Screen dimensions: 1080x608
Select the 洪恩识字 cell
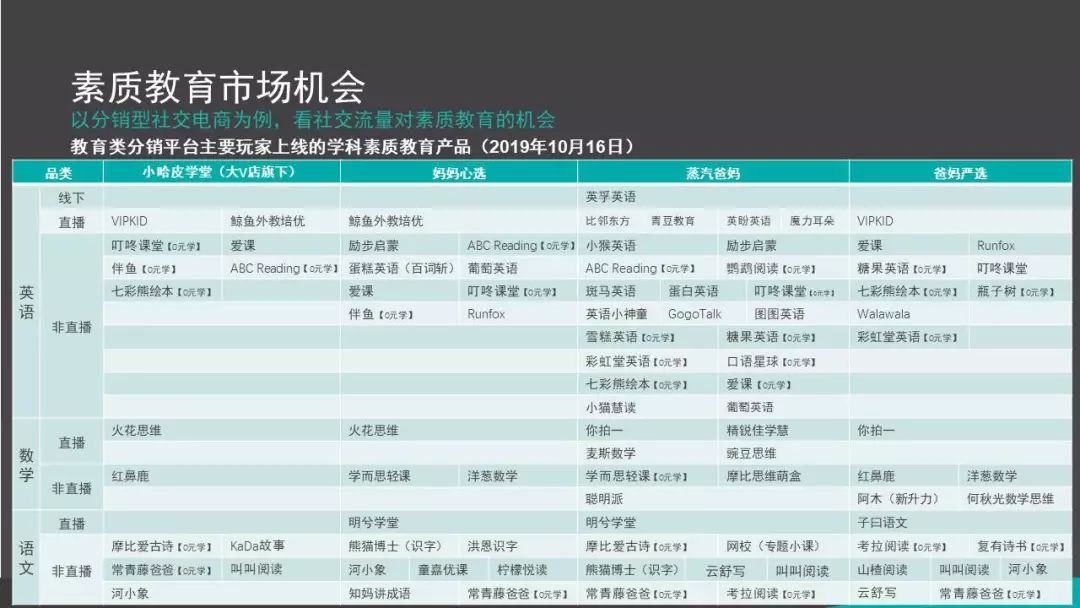click(x=492, y=546)
